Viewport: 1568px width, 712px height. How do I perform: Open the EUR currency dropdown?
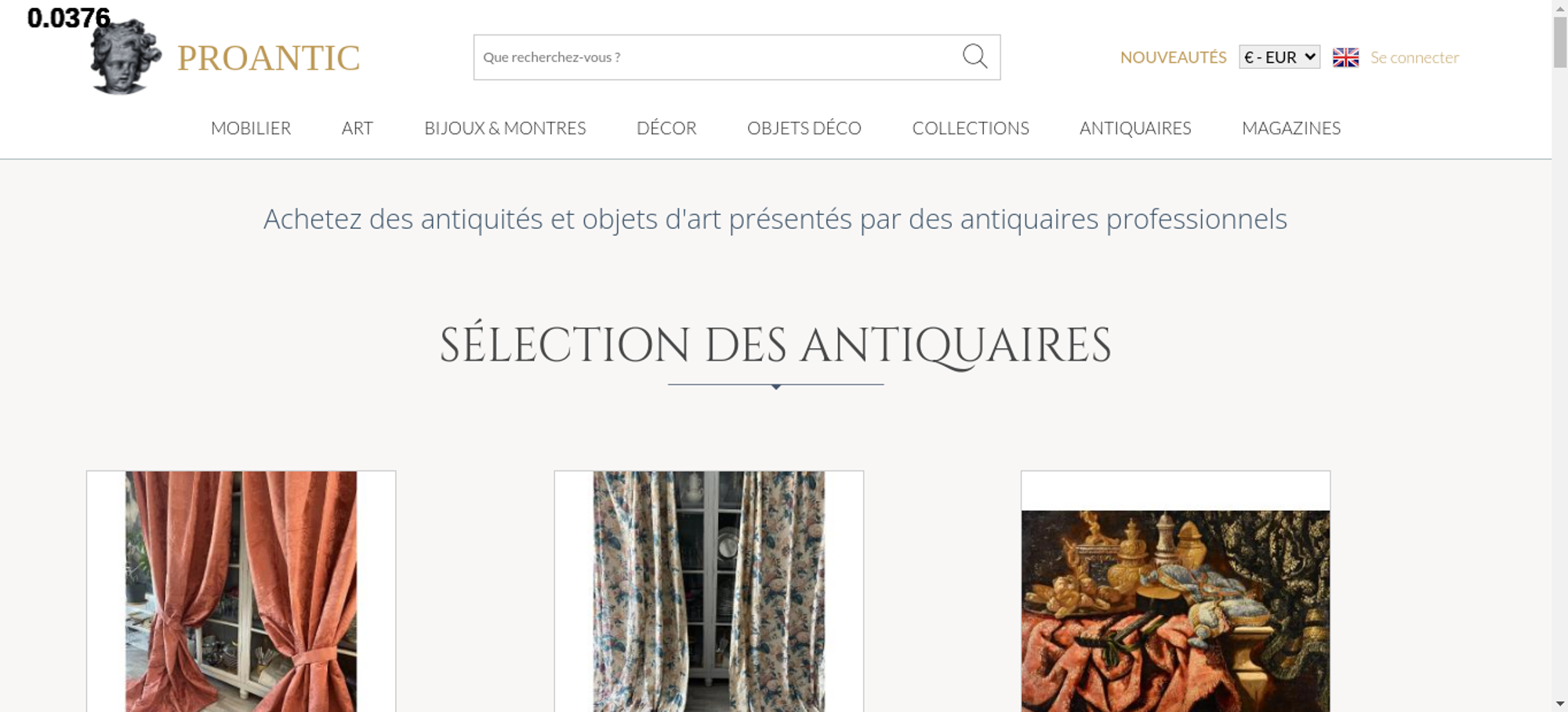(1279, 57)
